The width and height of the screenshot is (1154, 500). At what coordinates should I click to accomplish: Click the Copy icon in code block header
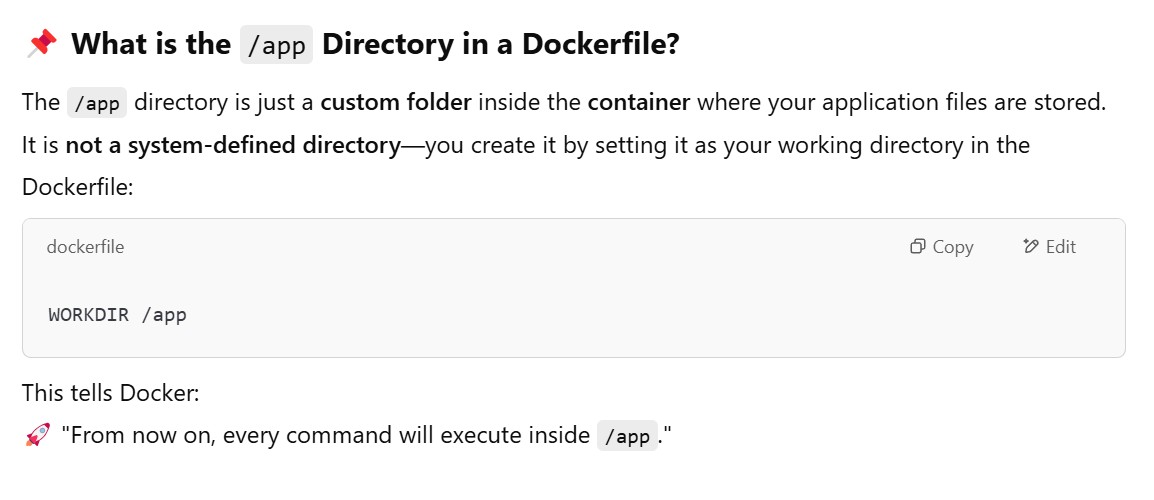(917, 247)
